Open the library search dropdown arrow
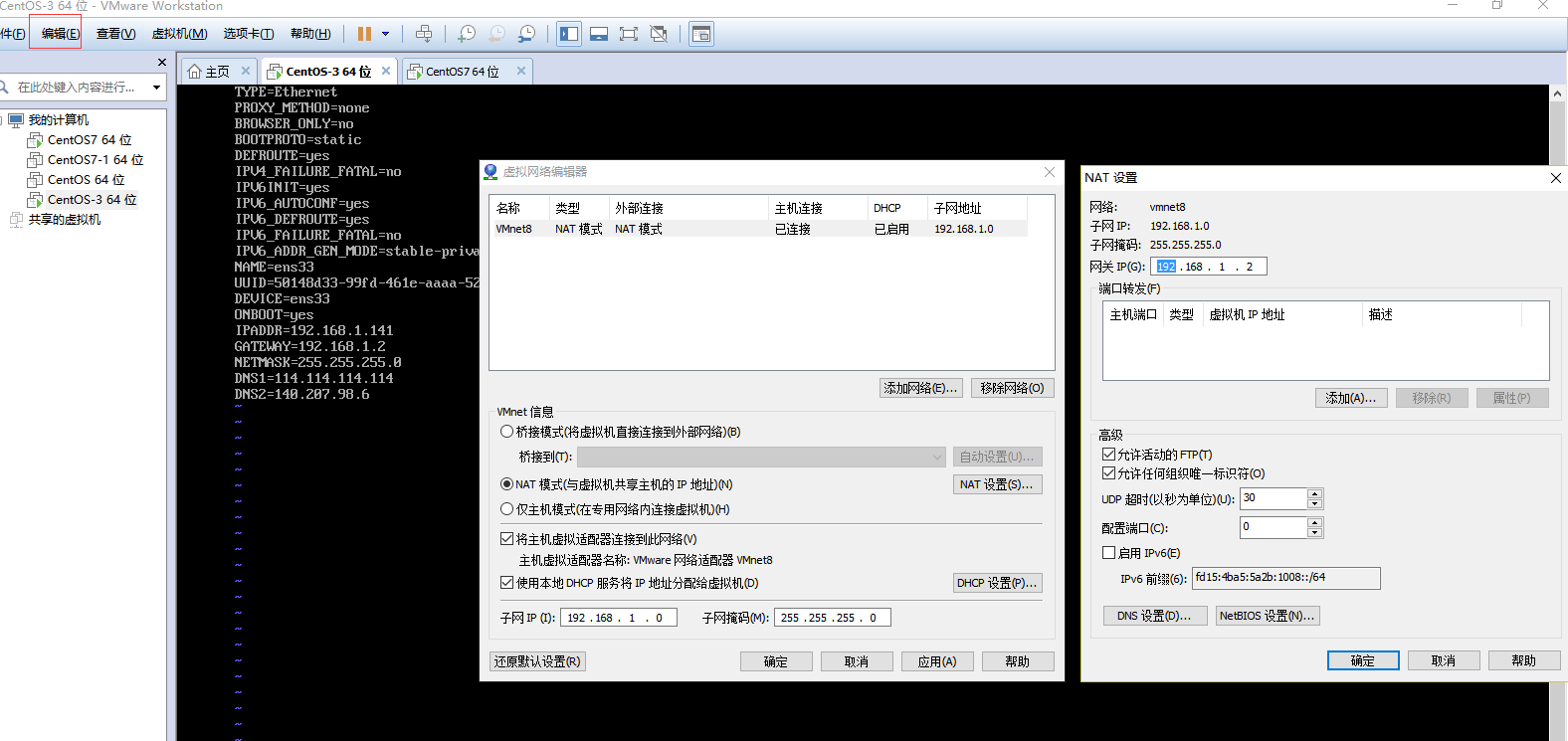 [156, 88]
